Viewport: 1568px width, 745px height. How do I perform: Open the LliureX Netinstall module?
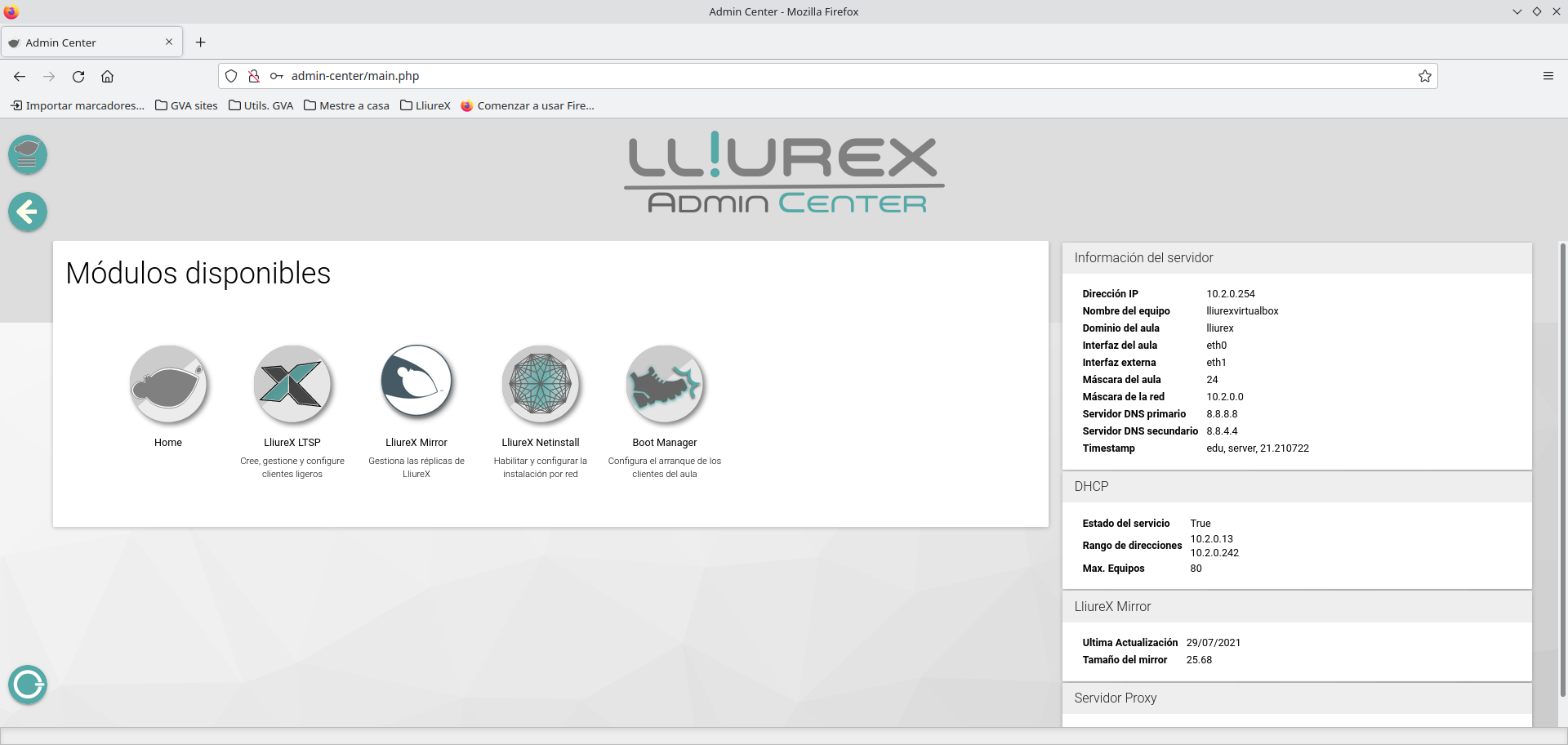(541, 384)
